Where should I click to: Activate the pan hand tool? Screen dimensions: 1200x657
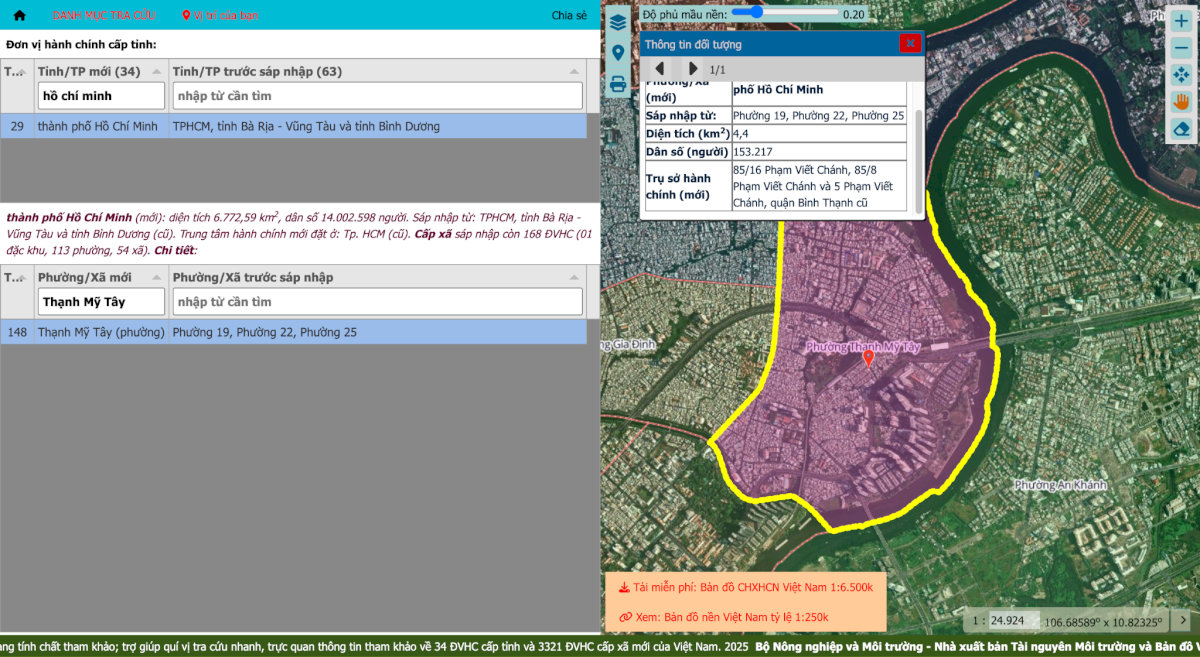point(1181,101)
